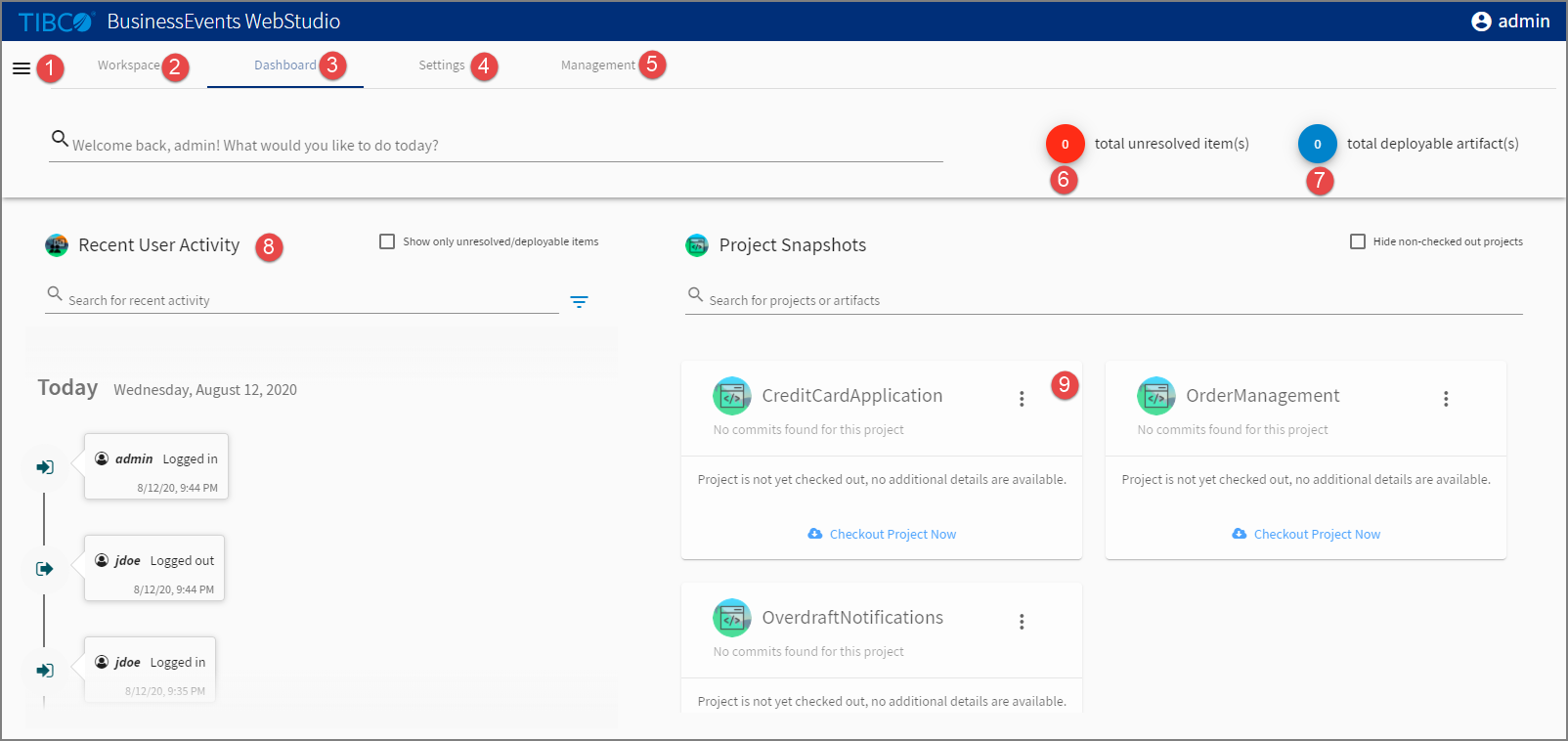Expand OverdraftNotifications three-dot options menu
1568x741 pixels.
pyautogui.click(x=1022, y=622)
